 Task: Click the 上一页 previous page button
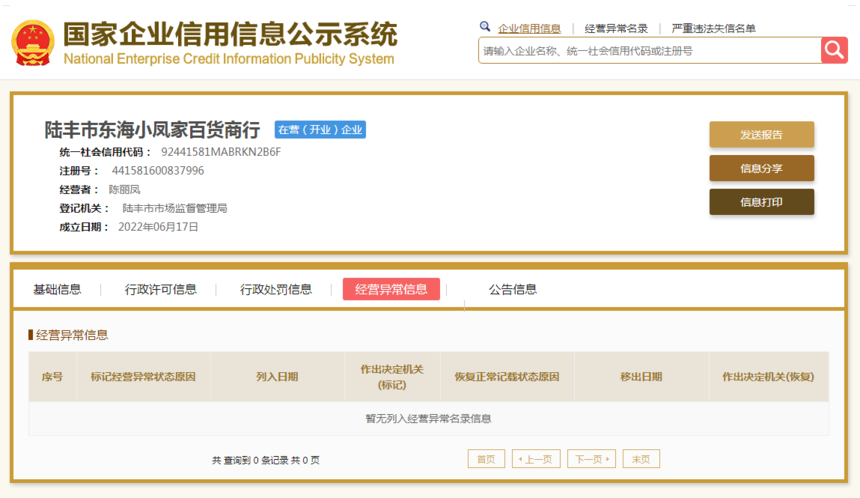(536, 459)
